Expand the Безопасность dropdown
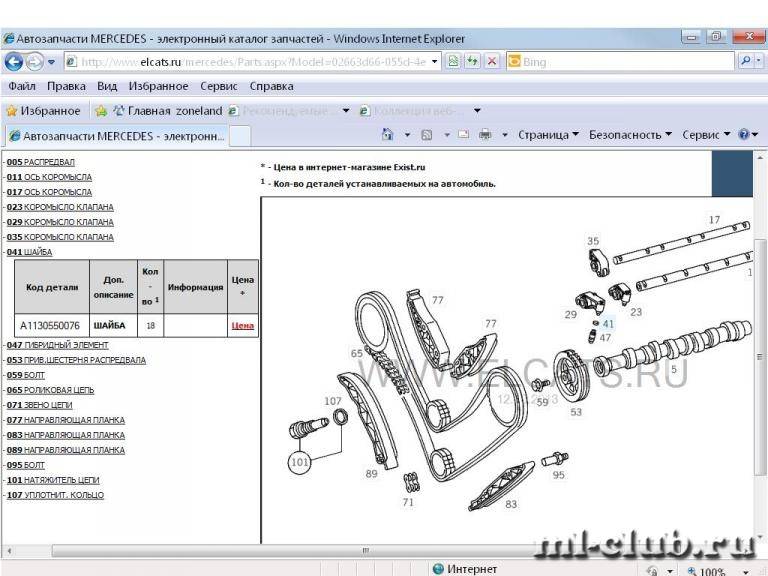 click(x=630, y=135)
